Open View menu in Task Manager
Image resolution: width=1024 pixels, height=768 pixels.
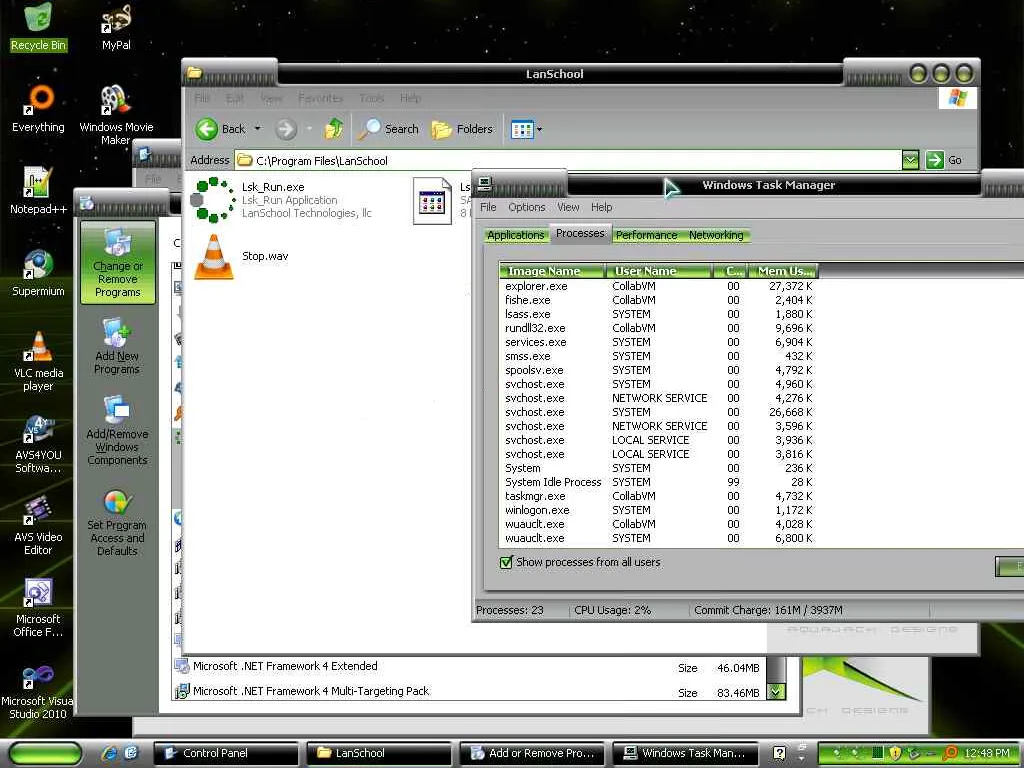pos(568,207)
